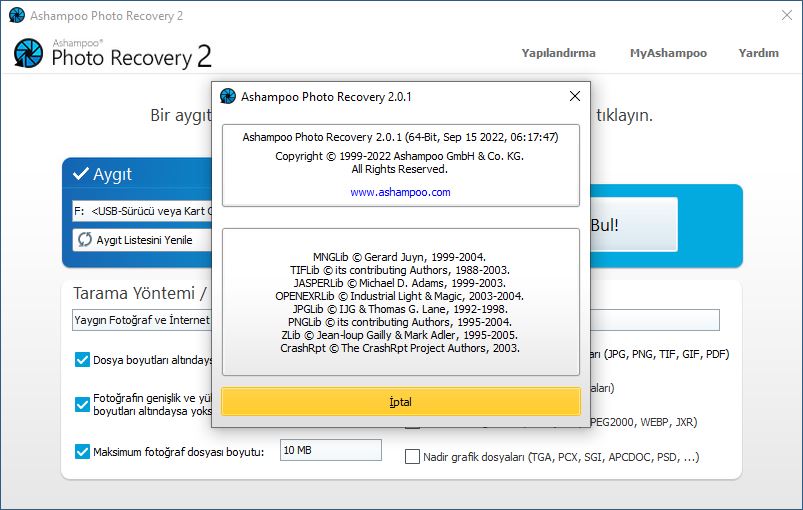Click the Ashampoo Photo Recovery logo icon in header
Viewport: 803px width, 510px height.
pos(28,53)
